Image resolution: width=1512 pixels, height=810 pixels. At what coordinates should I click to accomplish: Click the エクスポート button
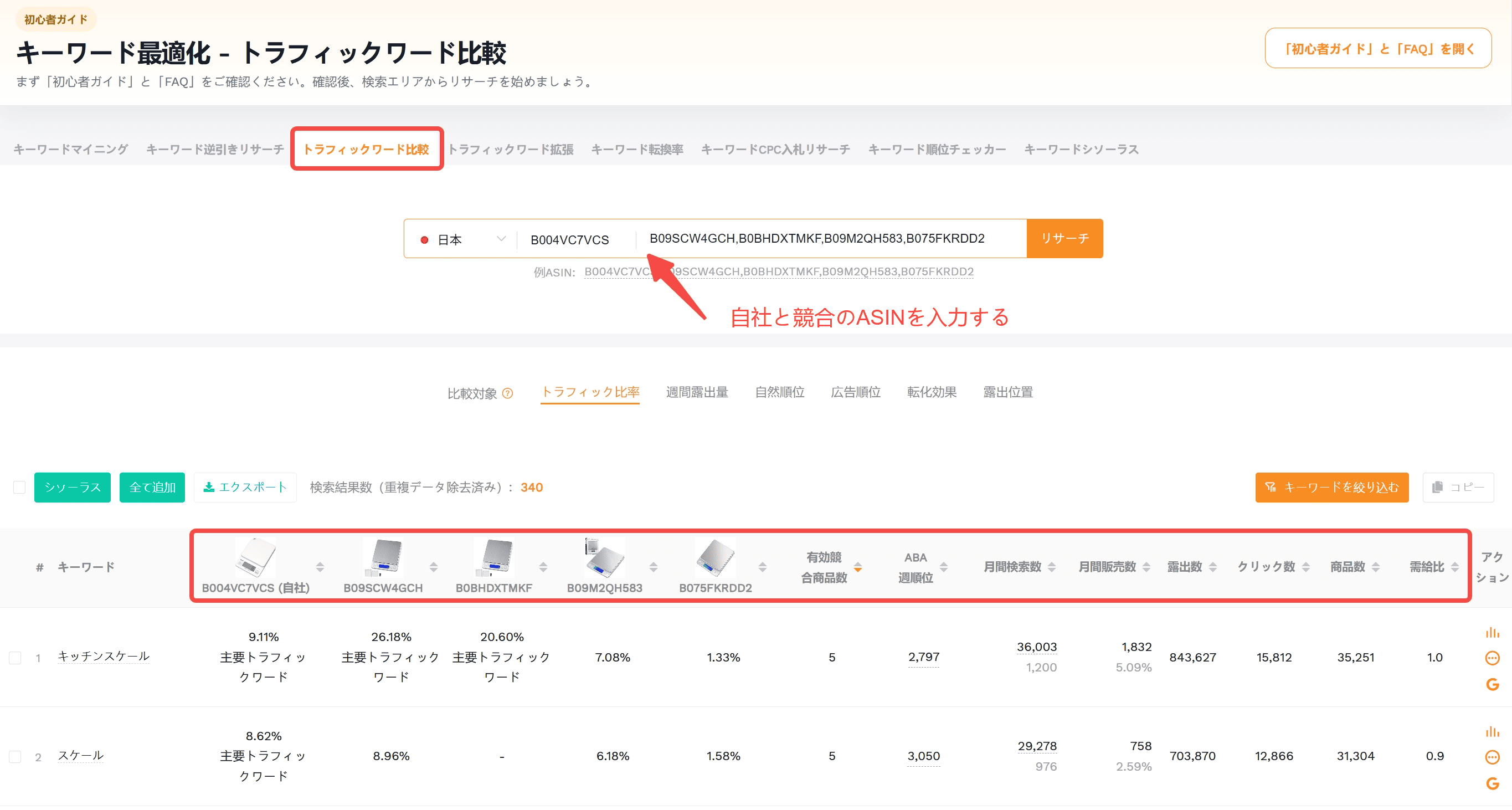coord(245,487)
